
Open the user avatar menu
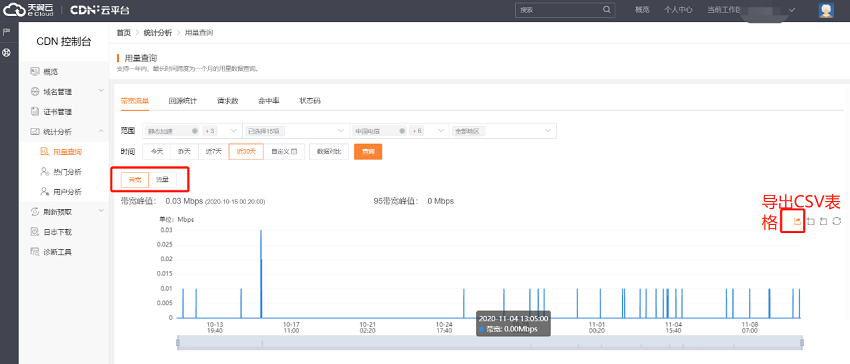point(826,10)
